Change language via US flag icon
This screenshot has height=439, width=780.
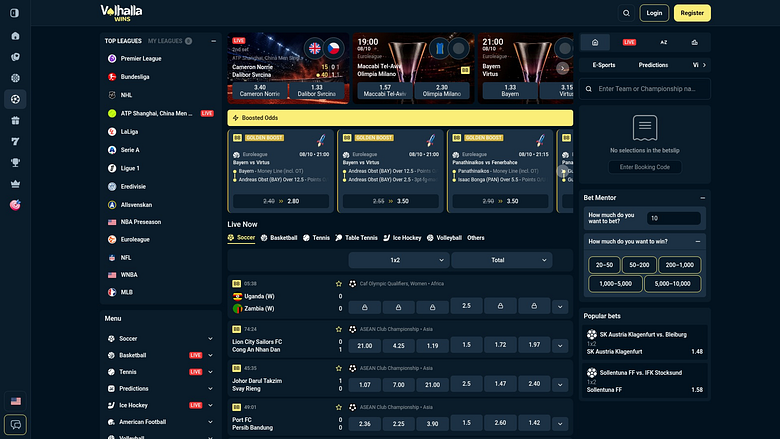(15, 401)
